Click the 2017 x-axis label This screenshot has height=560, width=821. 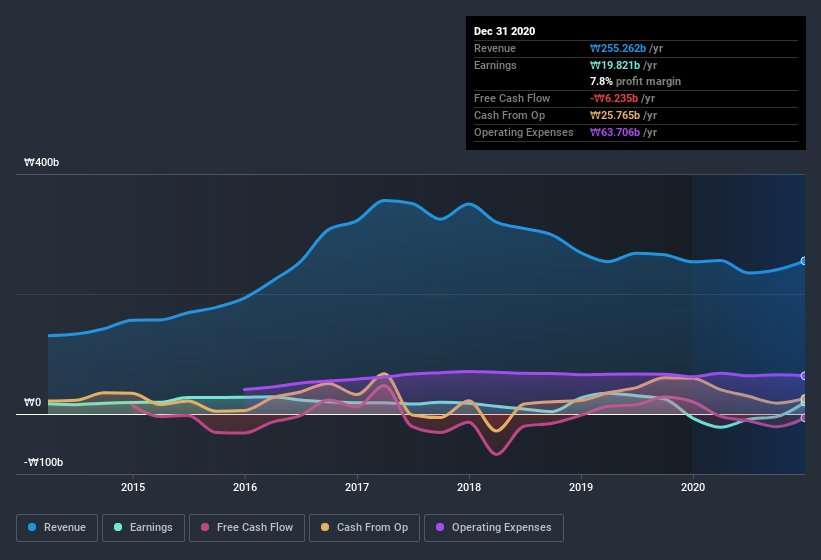pyautogui.click(x=357, y=487)
